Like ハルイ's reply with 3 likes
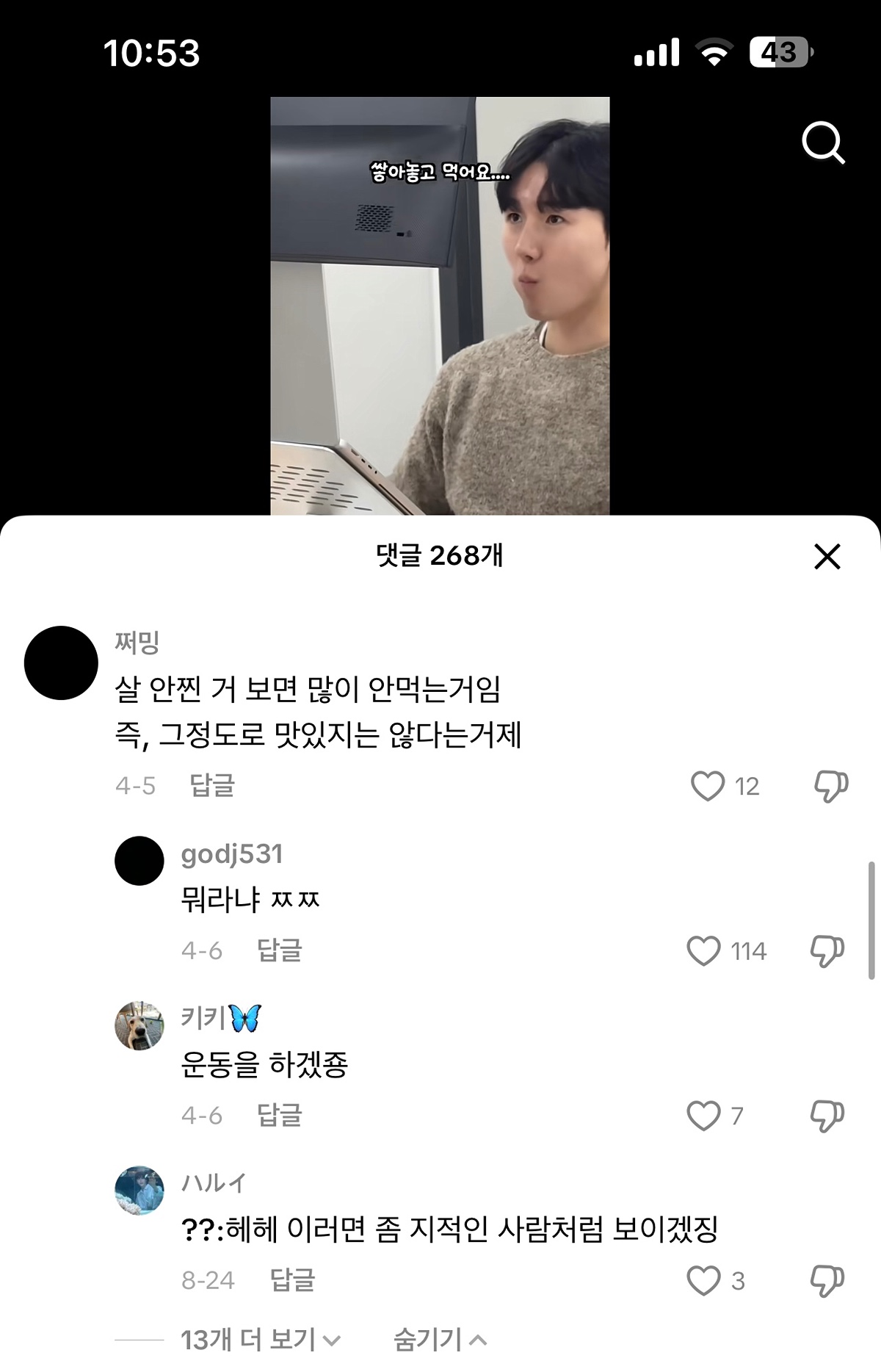This screenshot has height=1372, width=881. point(703,1280)
